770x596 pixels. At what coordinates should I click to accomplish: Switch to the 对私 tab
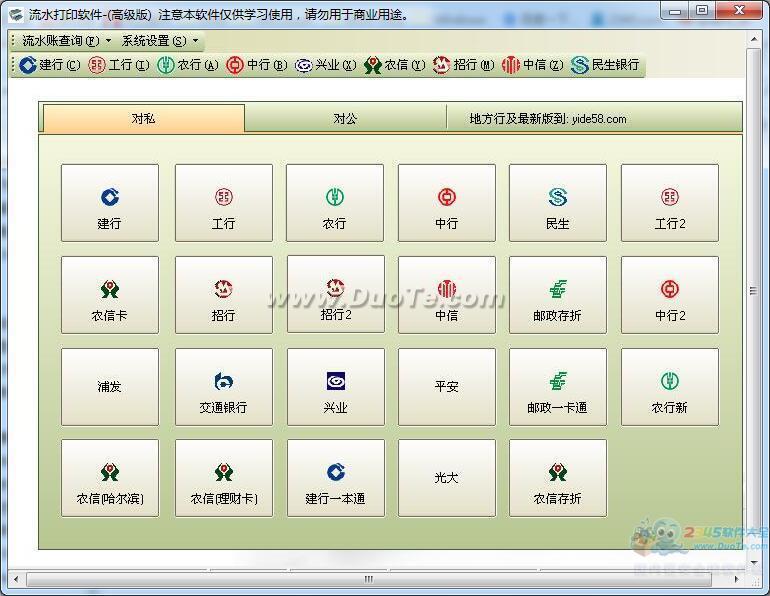pos(143,118)
